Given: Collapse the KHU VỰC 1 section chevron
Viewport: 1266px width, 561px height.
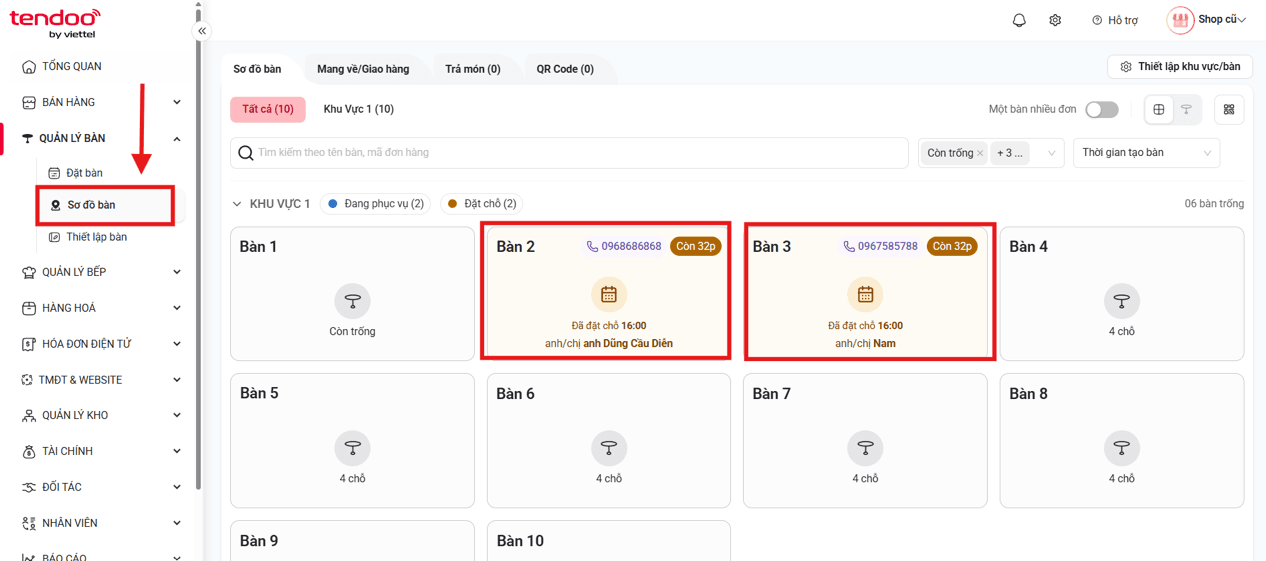Looking at the screenshot, I should click(237, 204).
